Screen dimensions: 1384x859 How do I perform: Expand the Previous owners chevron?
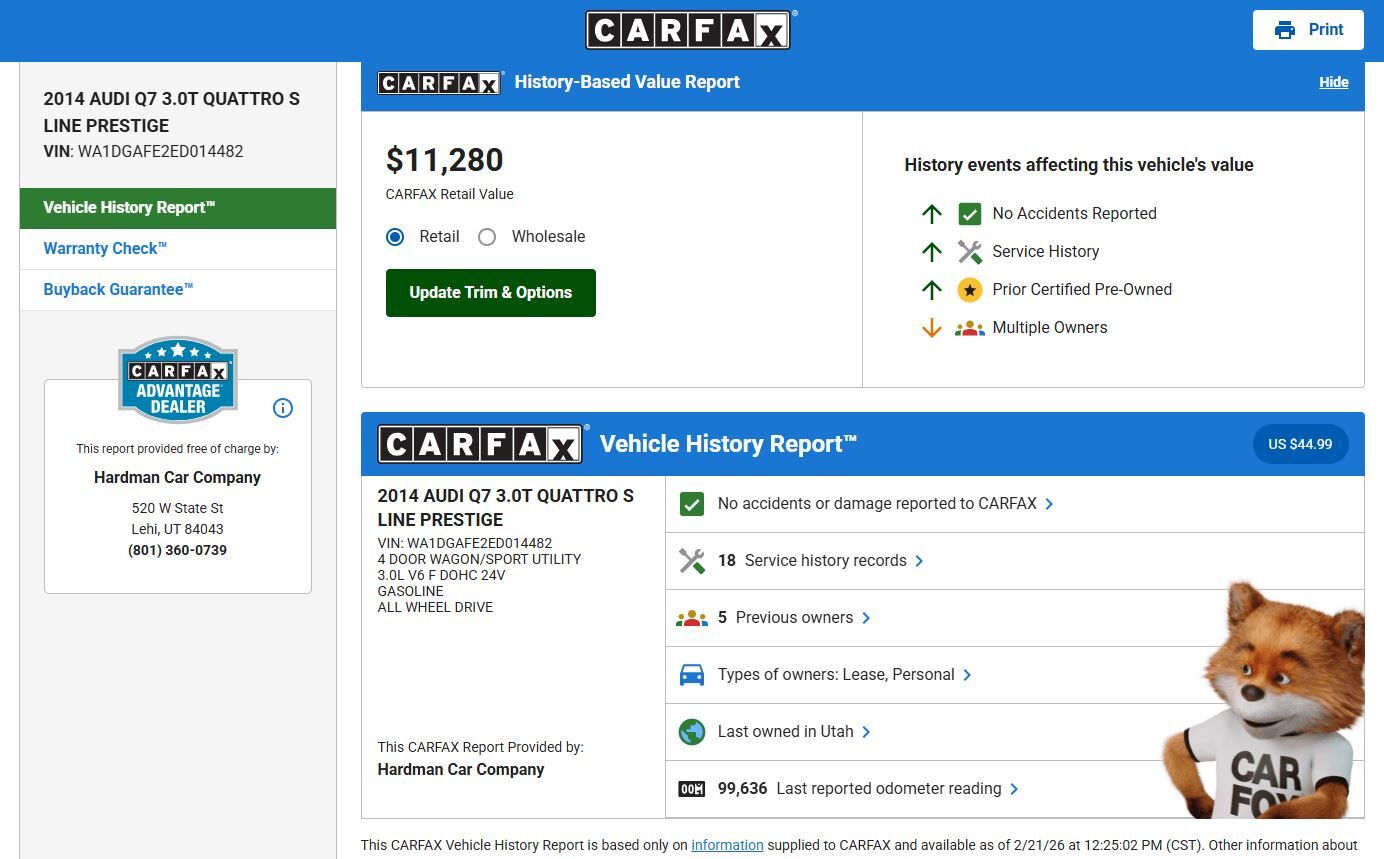click(x=866, y=618)
